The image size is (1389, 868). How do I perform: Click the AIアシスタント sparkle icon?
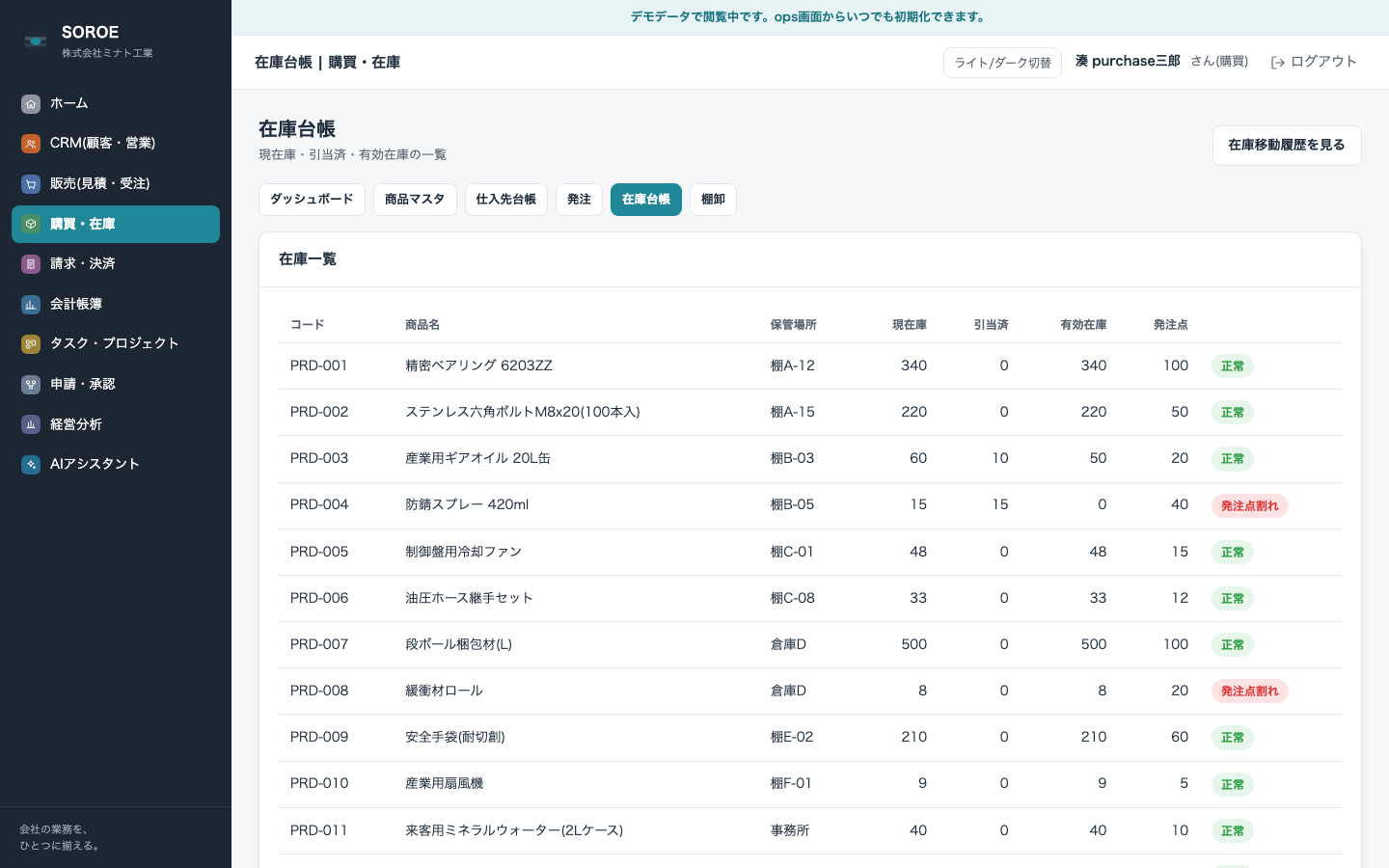click(x=31, y=465)
